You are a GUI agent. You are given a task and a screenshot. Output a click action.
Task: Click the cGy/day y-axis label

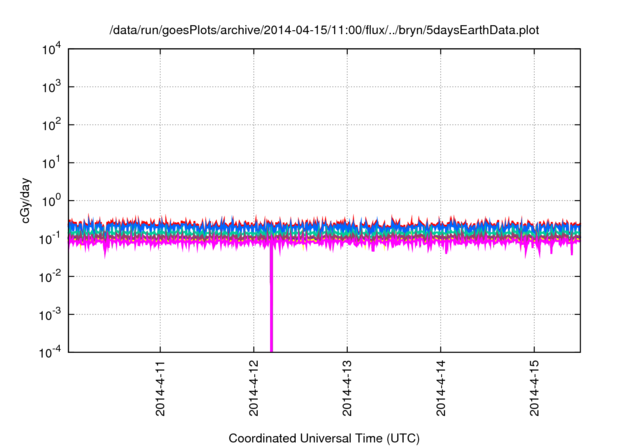coord(26,200)
